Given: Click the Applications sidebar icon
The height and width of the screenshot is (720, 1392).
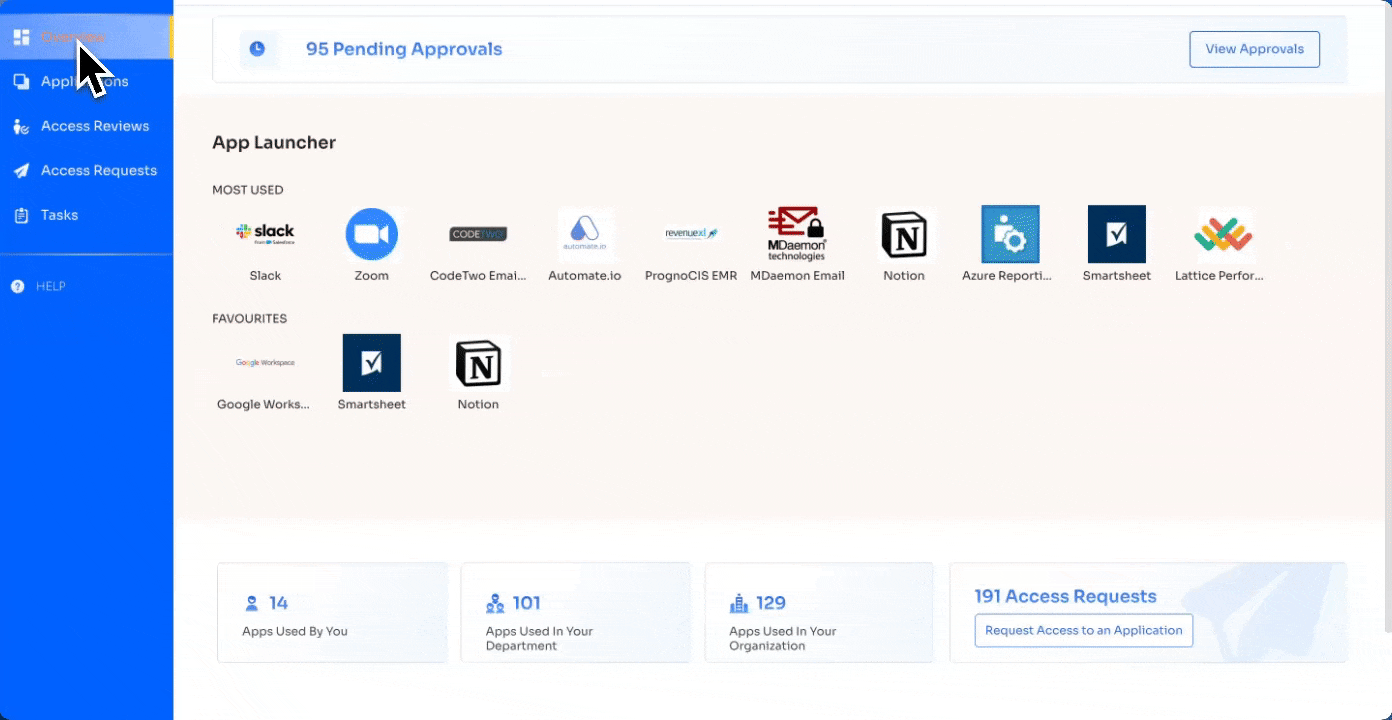Looking at the screenshot, I should (21, 82).
